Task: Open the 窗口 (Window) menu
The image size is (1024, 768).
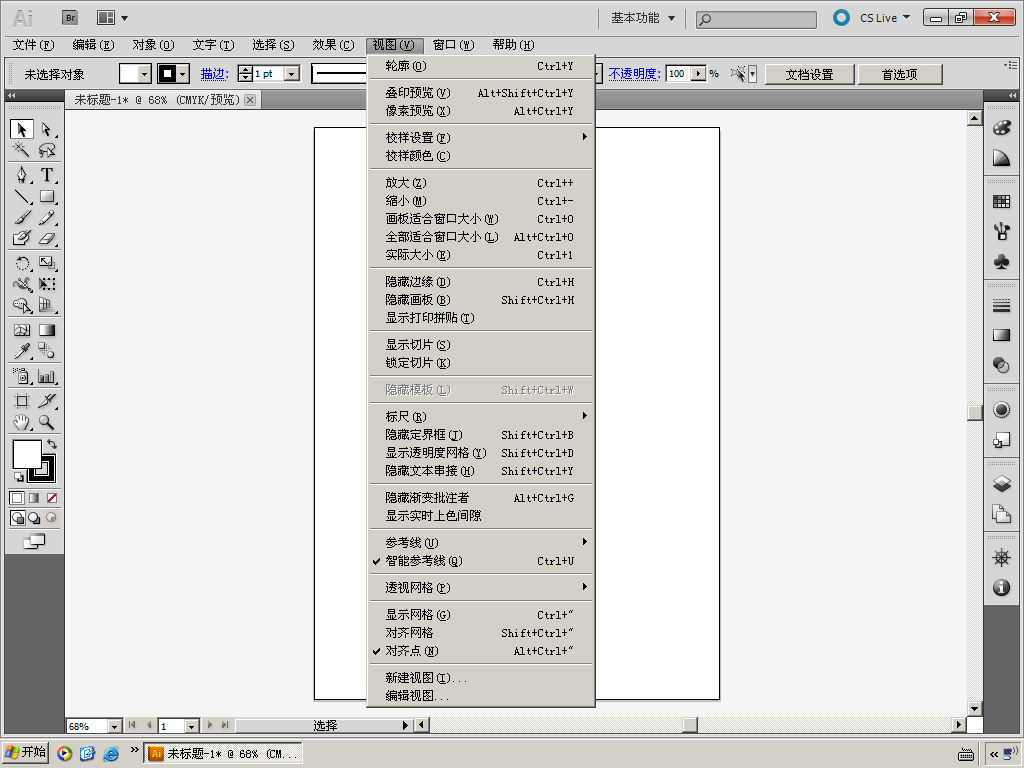Action: [453, 44]
